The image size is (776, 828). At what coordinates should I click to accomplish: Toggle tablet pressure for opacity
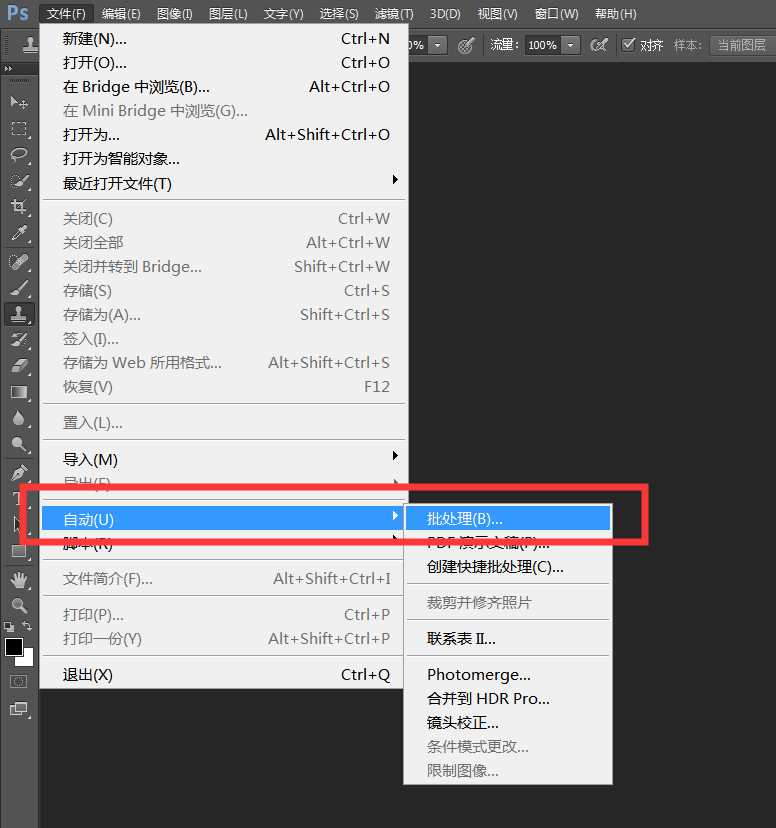pos(466,45)
